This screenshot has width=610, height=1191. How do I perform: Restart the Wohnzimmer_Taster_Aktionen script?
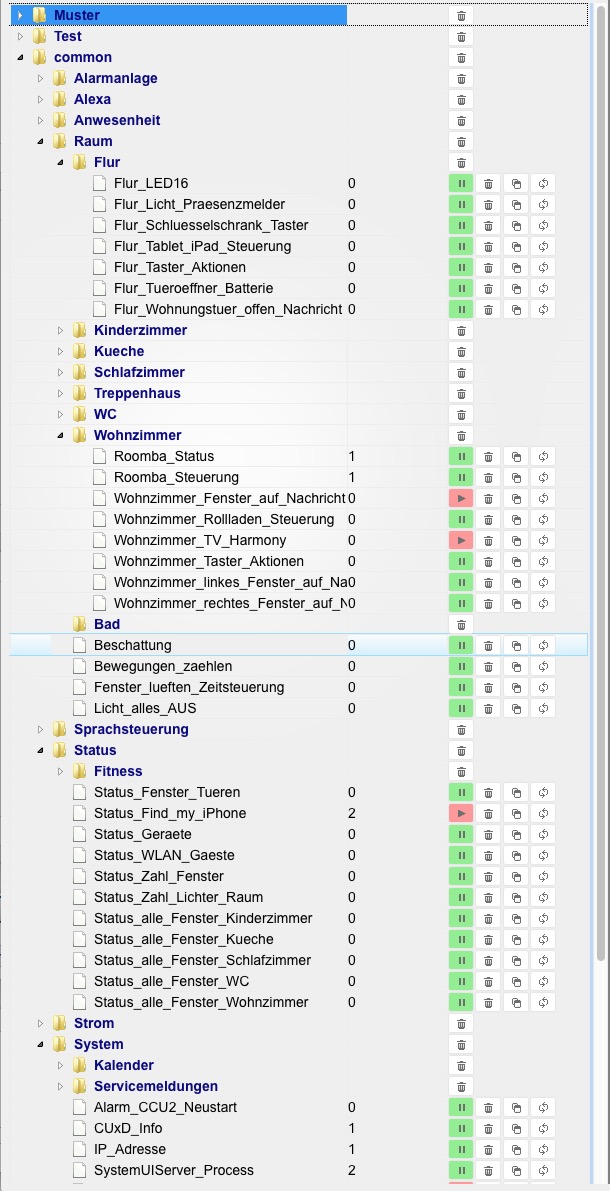tap(543, 561)
